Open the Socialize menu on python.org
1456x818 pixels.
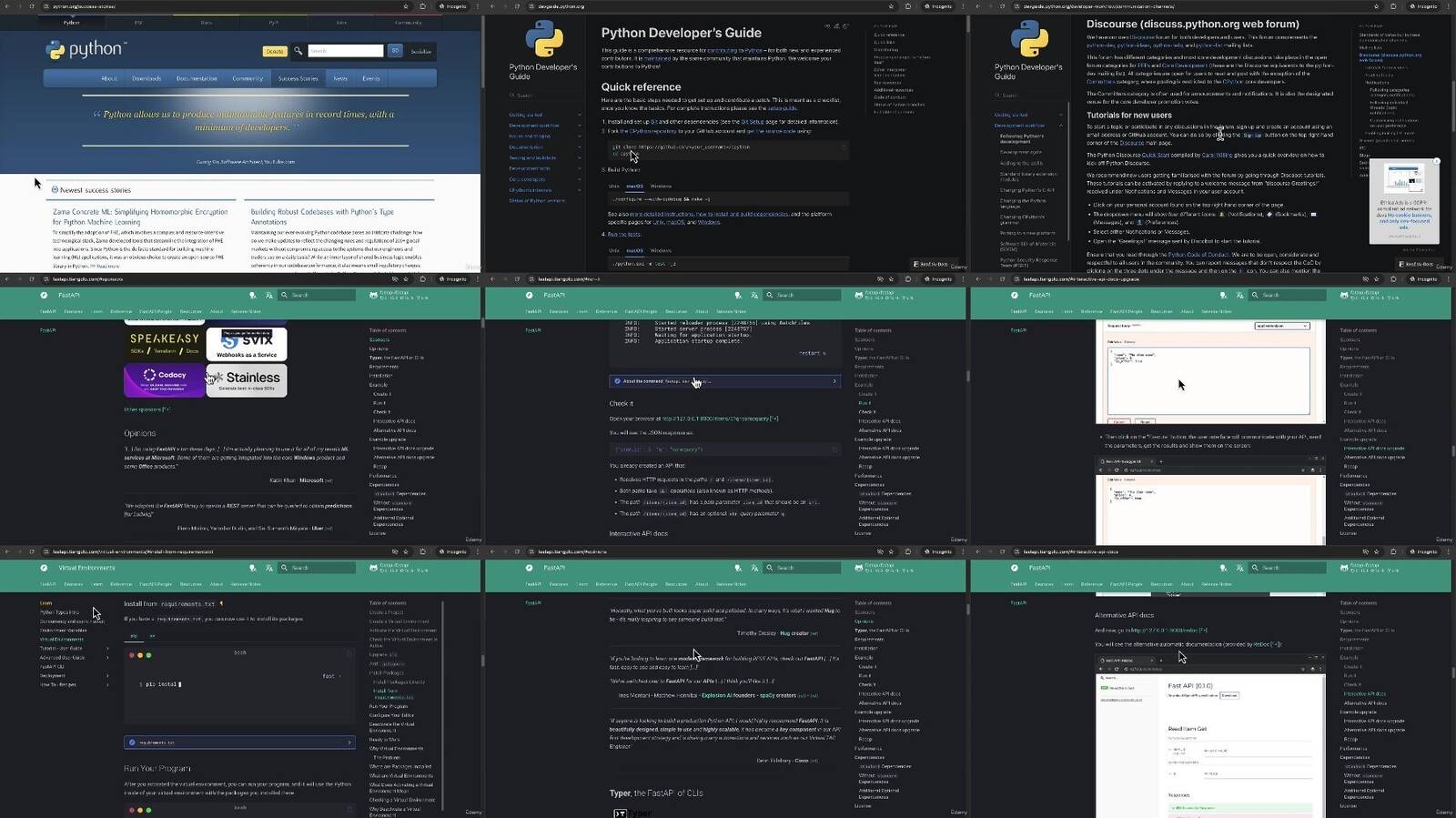[421, 51]
